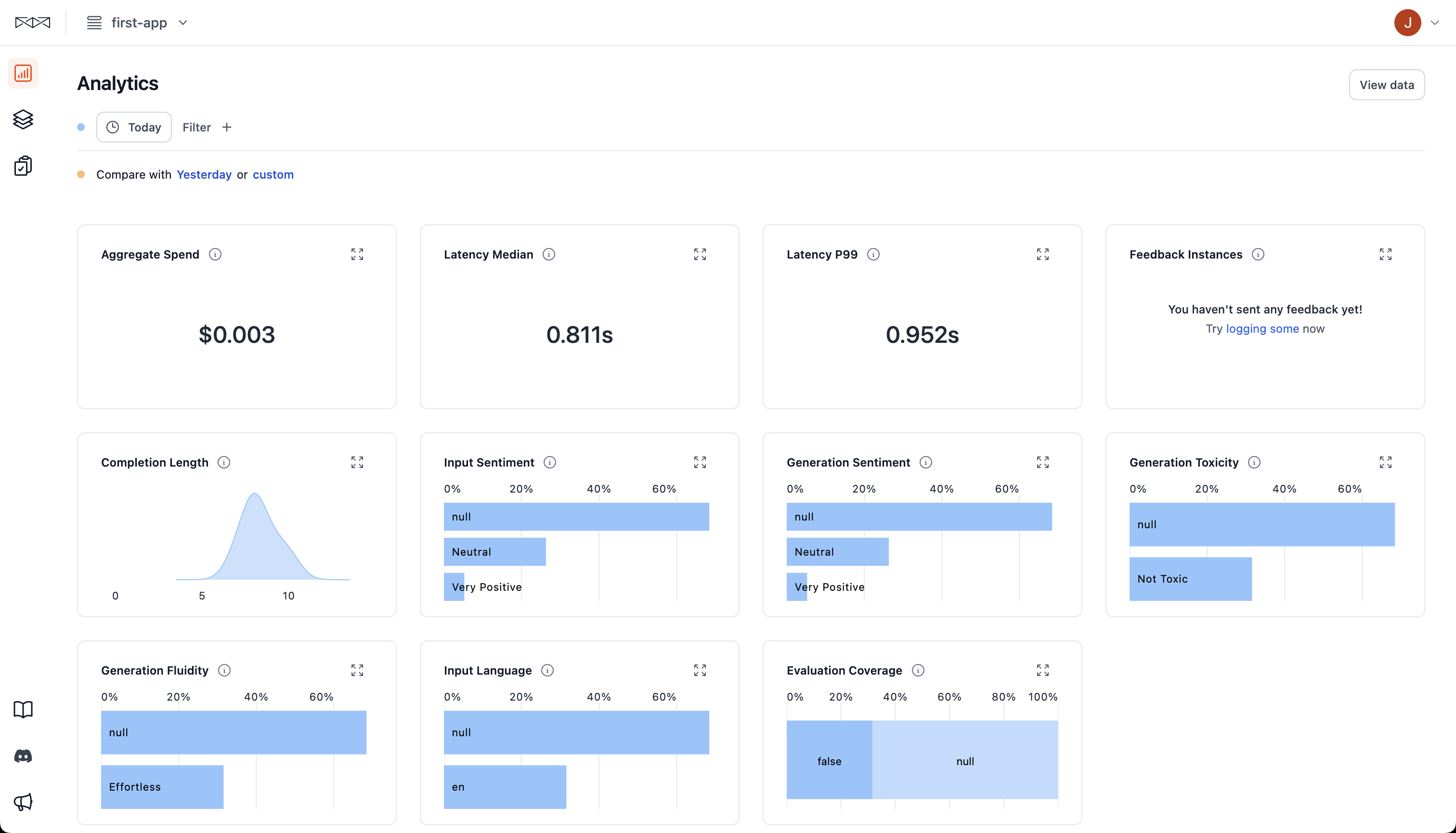1456x833 pixels.
Task: Click the J user avatar
Action: point(1407,23)
